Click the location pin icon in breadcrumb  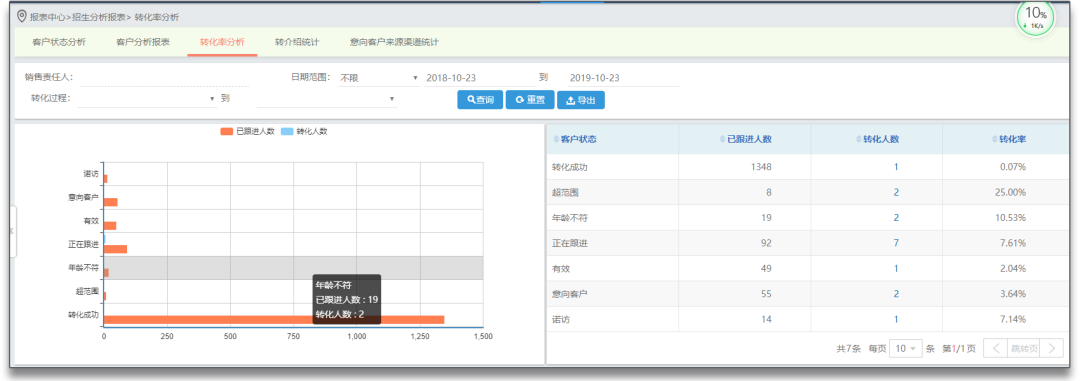[x=21, y=16]
